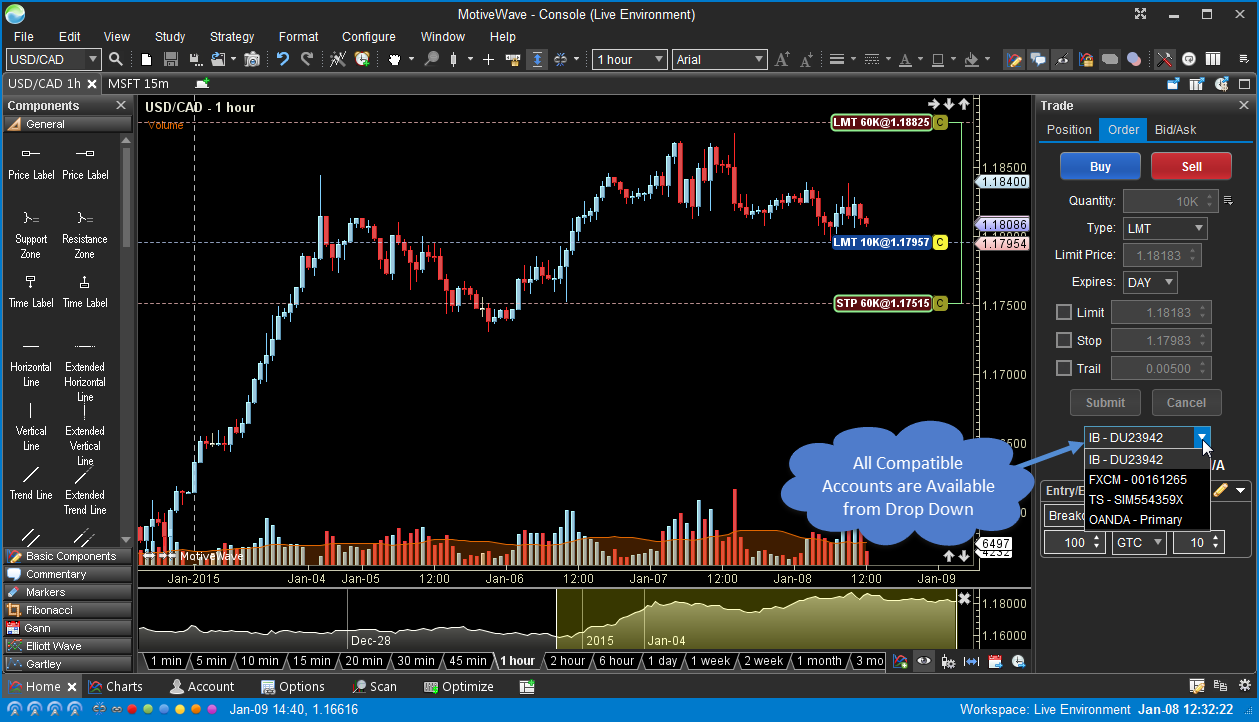The image size is (1259, 722).
Task: Toggle the pencil drawing mode icon in toolbar
Action: click(1014, 60)
